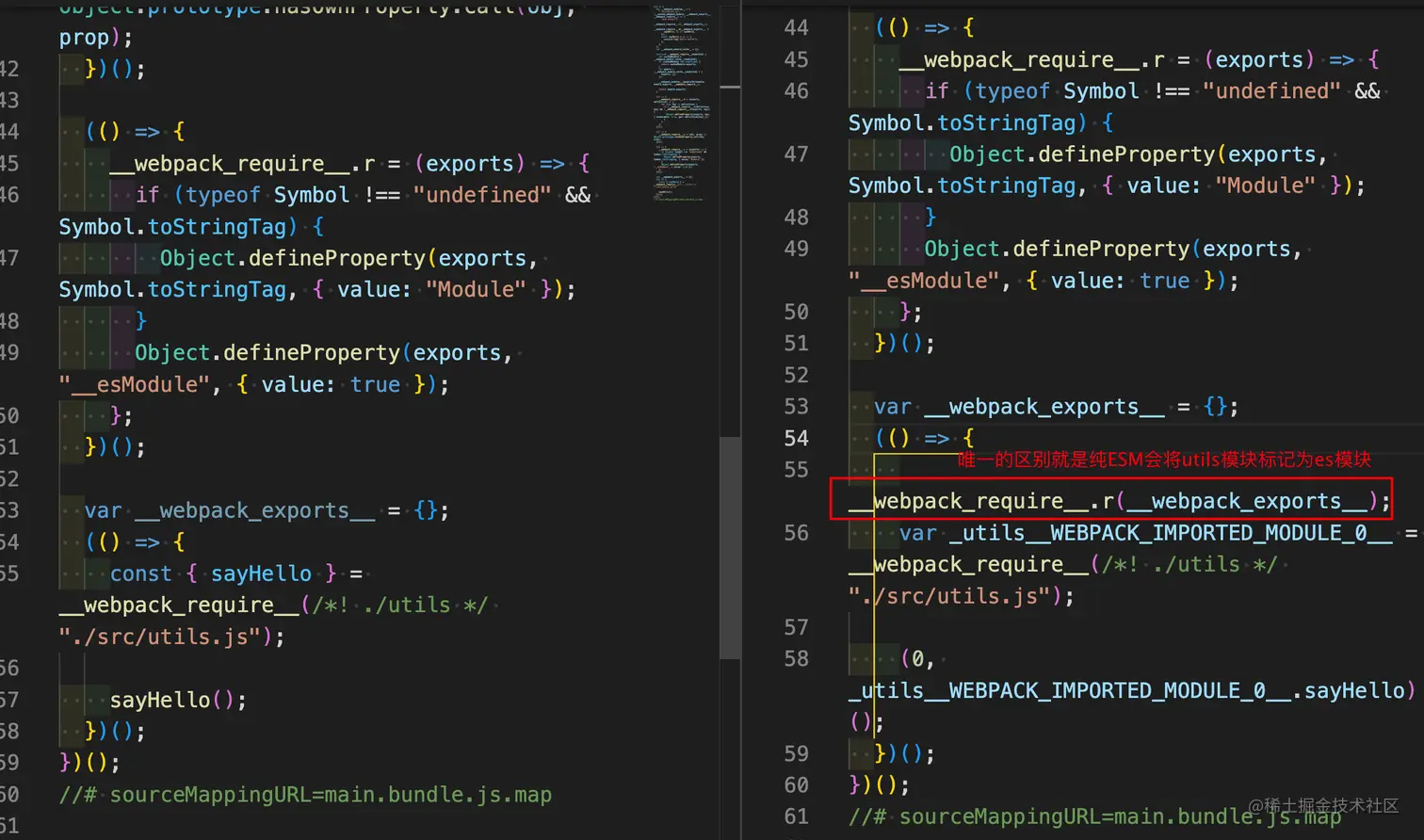Screen dimensions: 1424x840
Task: Click the 'sayHello();' call in left editor
Action: point(178,700)
